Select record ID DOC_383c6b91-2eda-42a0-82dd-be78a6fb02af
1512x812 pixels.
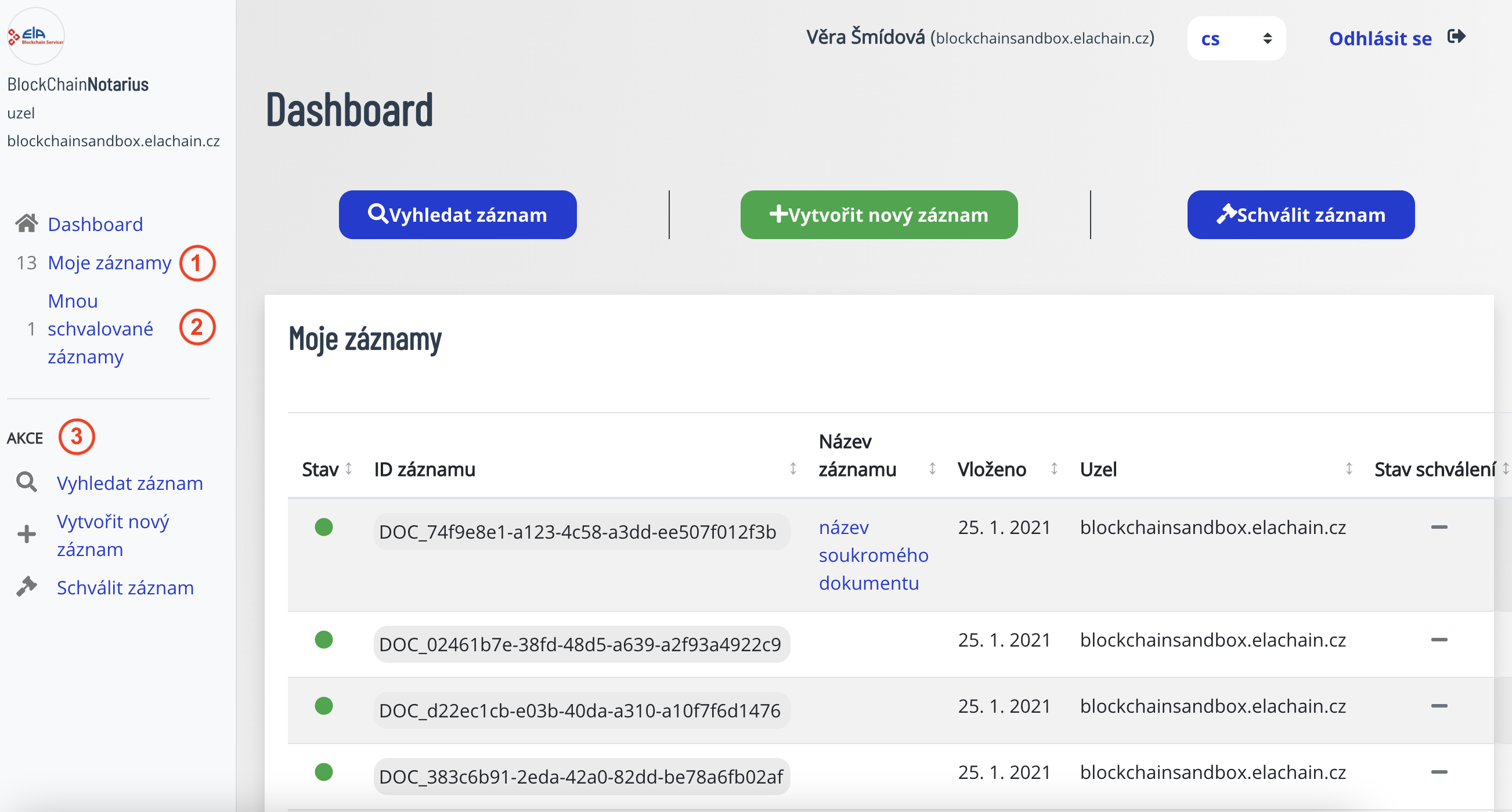[x=580, y=777]
